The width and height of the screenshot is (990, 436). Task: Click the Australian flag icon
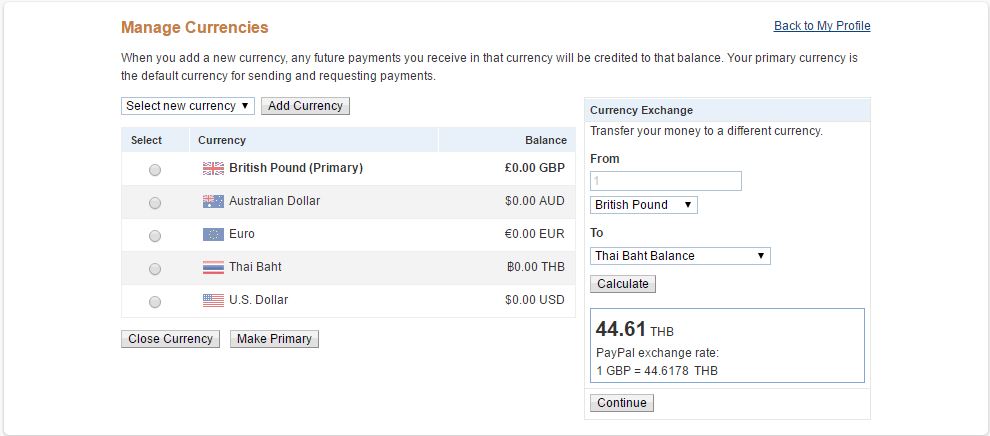pos(213,201)
